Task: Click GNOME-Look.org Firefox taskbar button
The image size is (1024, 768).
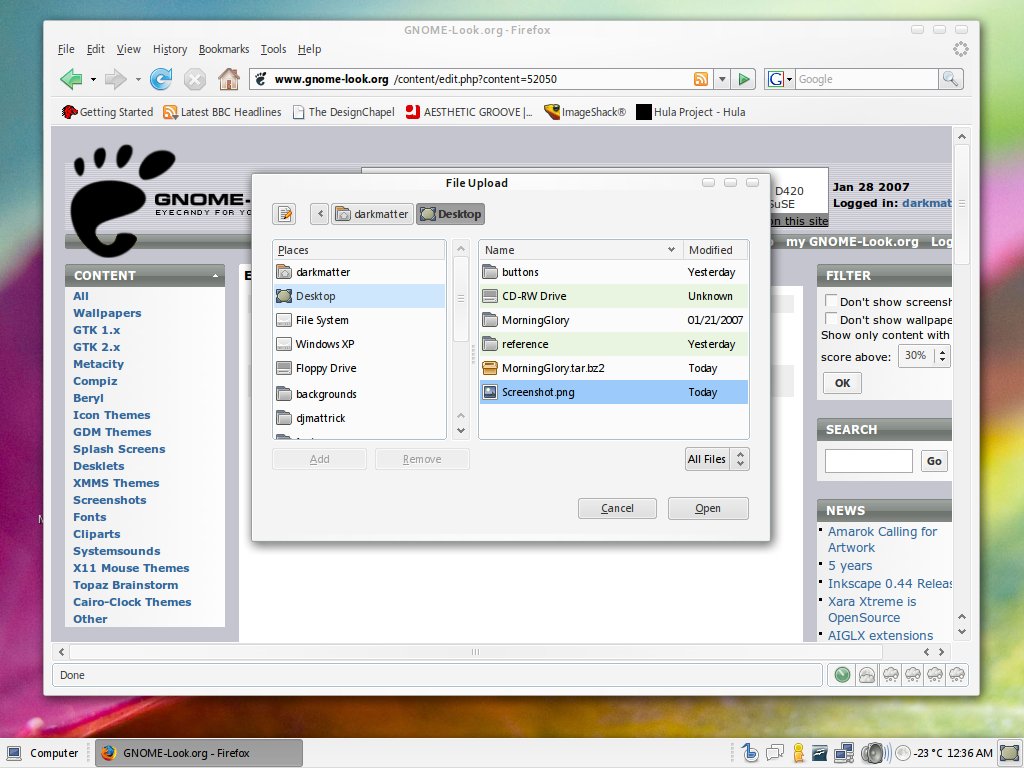Action: pyautogui.click(x=199, y=753)
